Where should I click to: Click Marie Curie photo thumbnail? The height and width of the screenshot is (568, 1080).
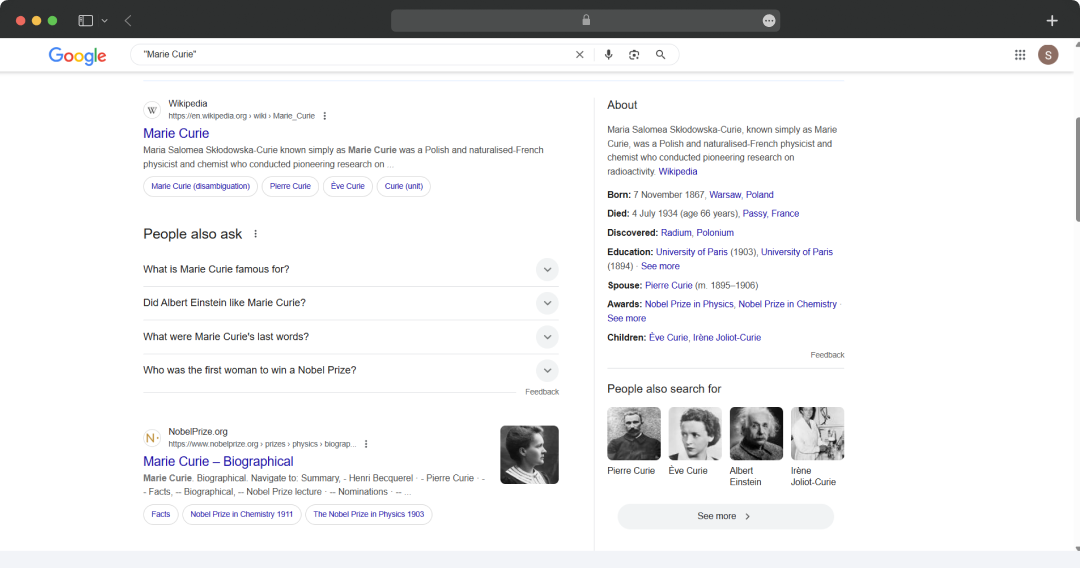pos(529,454)
